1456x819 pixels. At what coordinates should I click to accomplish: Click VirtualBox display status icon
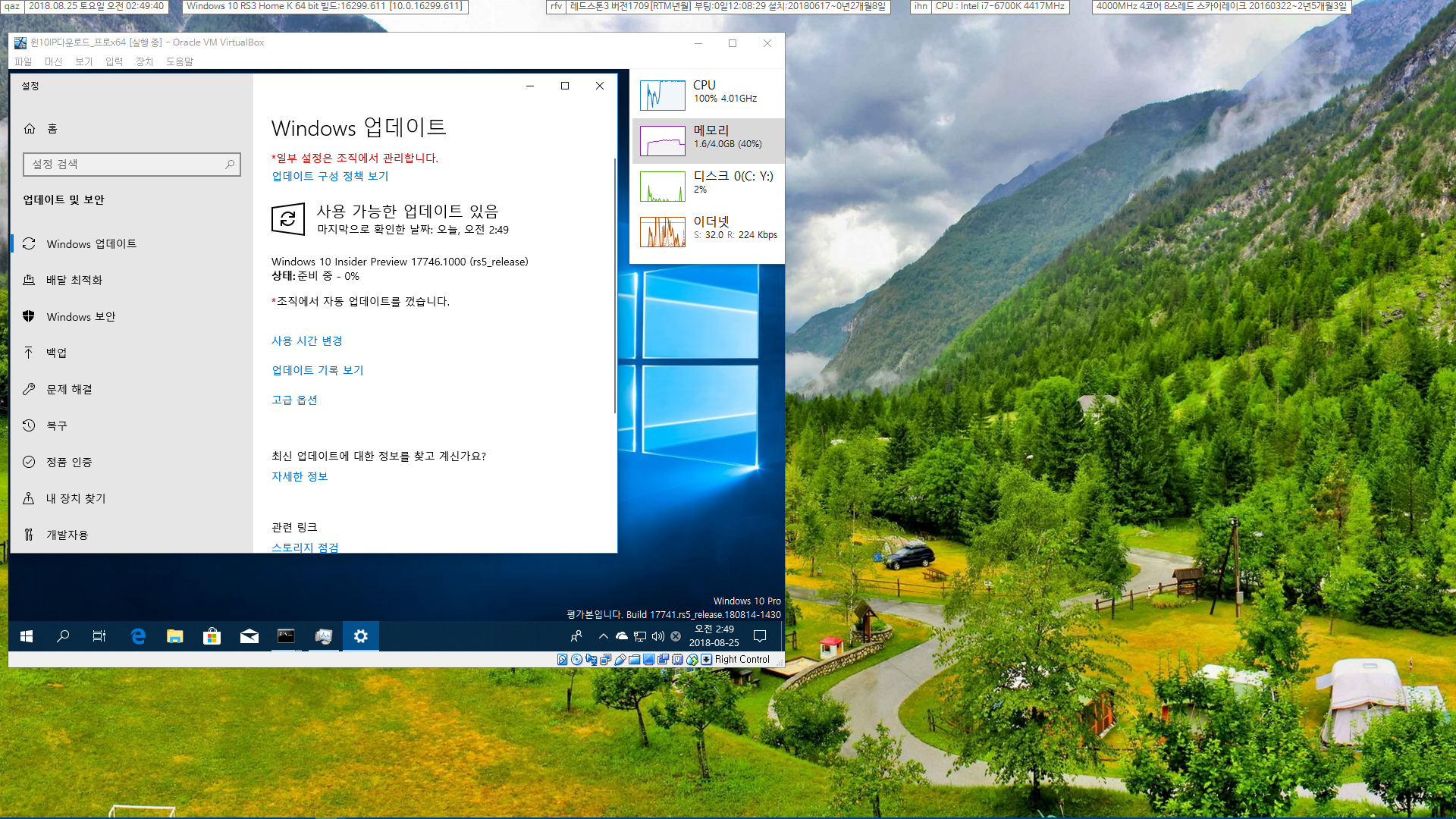point(648,659)
